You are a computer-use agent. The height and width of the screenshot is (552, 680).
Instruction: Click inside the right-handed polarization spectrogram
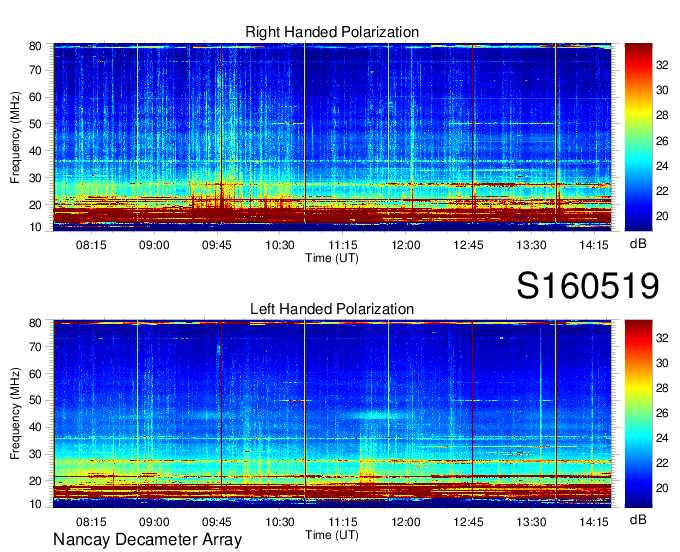(332, 137)
